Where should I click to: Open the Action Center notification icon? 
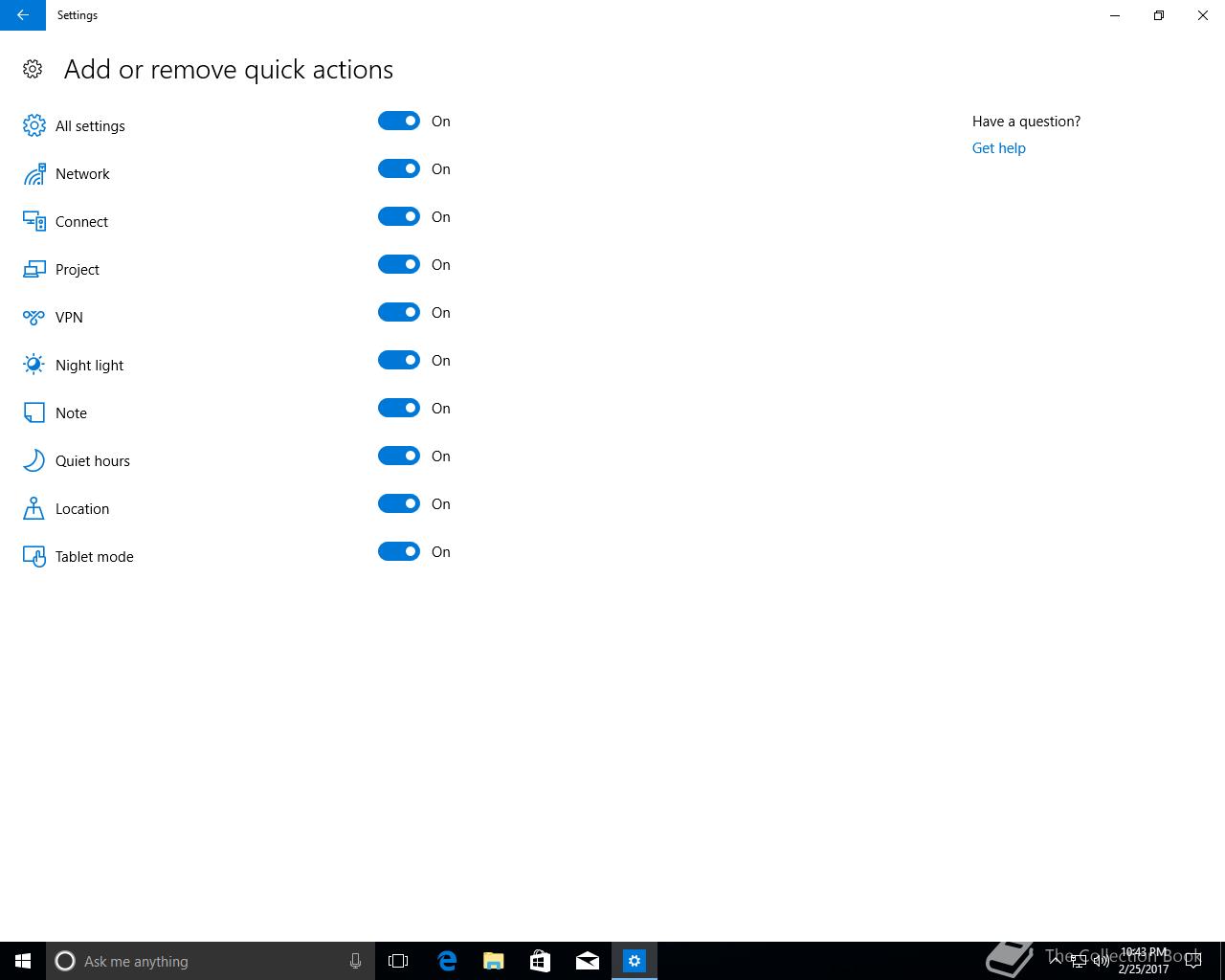(x=1193, y=961)
